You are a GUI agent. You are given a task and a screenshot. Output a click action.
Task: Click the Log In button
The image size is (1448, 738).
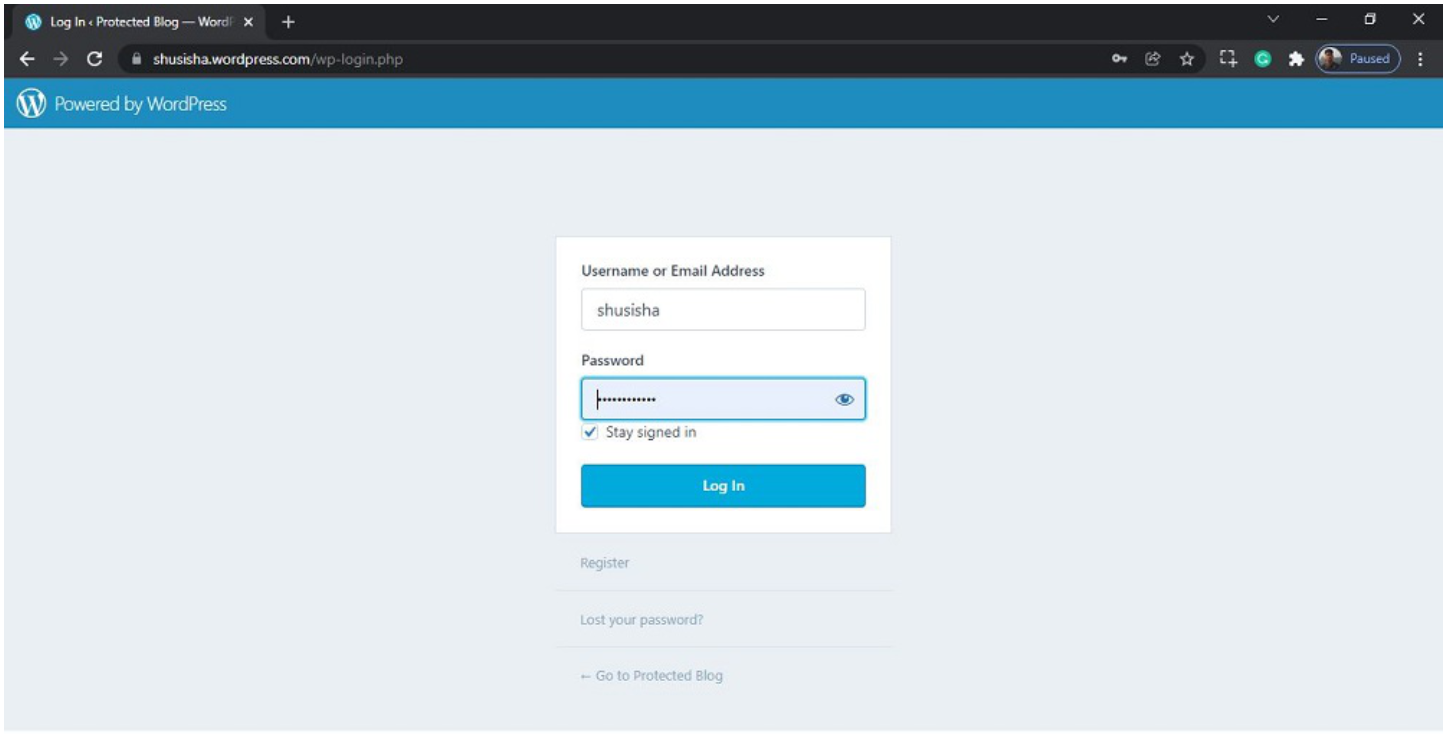[x=723, y=486]
